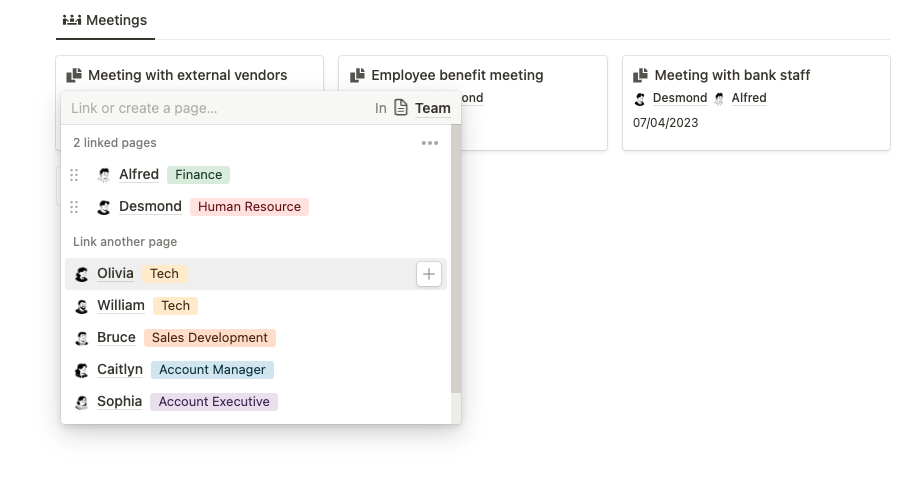Click the Meeting with bank staff page icon
914x480 pixels.
click(x=640, y=75)
